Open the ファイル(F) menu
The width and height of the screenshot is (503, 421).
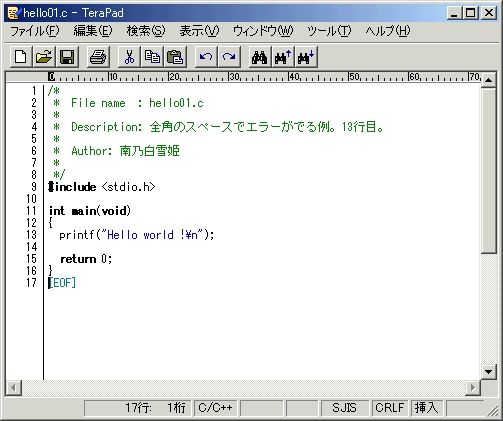35,31
